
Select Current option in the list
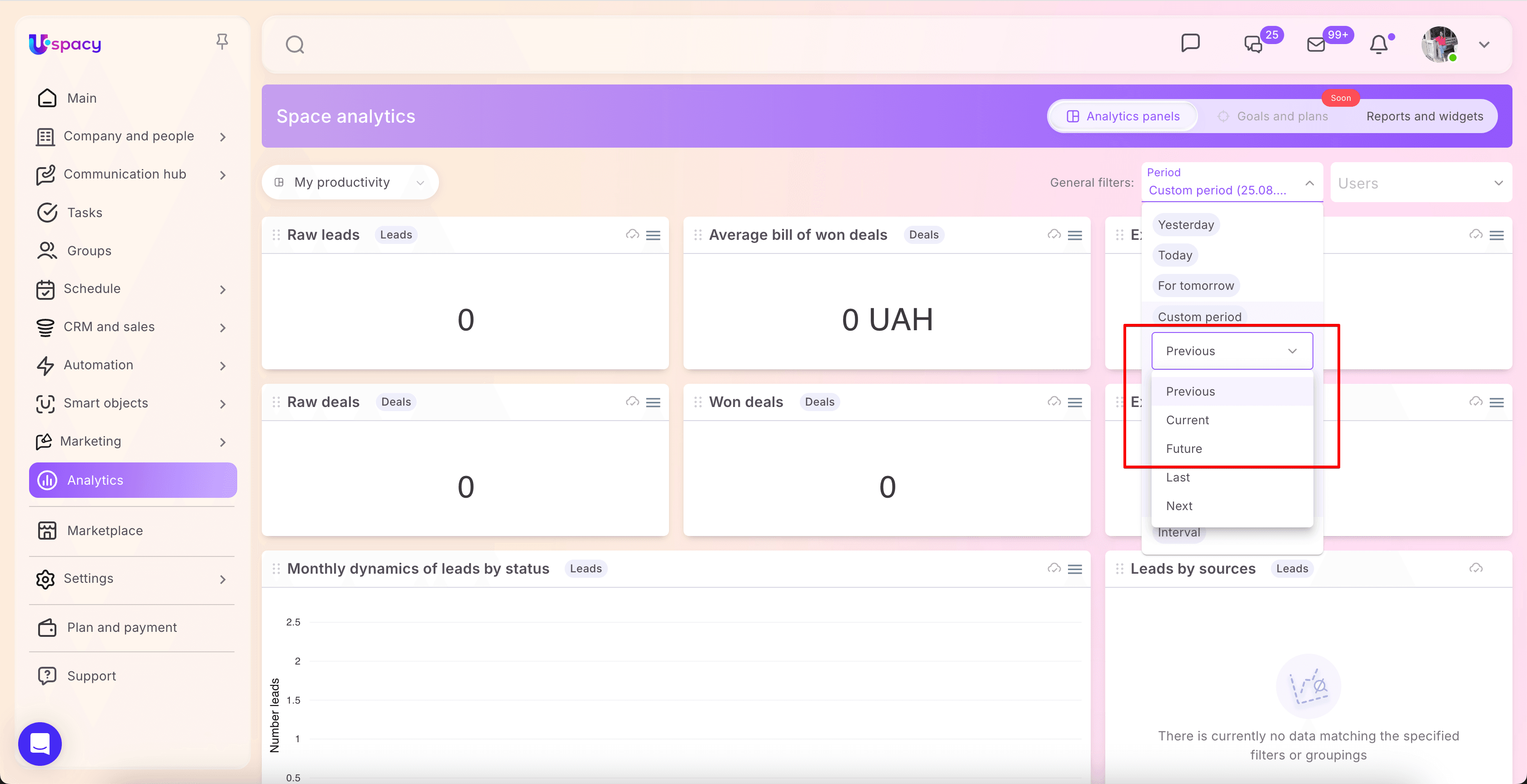tap(1232, 420)
